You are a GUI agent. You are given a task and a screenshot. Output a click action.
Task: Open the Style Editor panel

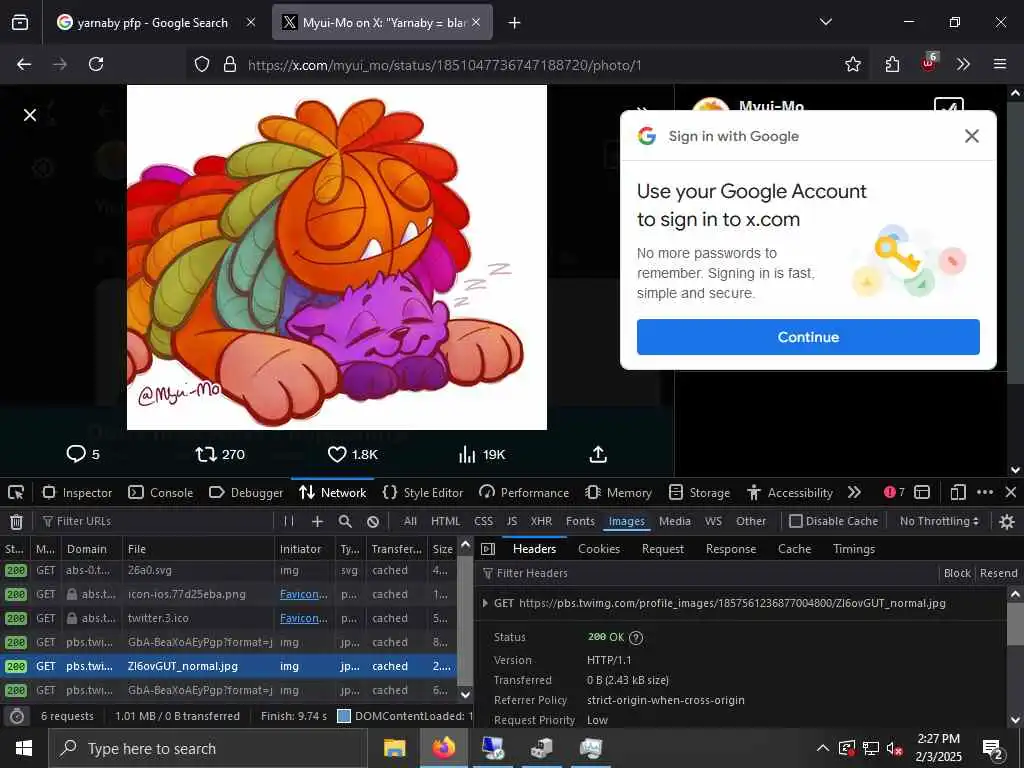[423, 492]
